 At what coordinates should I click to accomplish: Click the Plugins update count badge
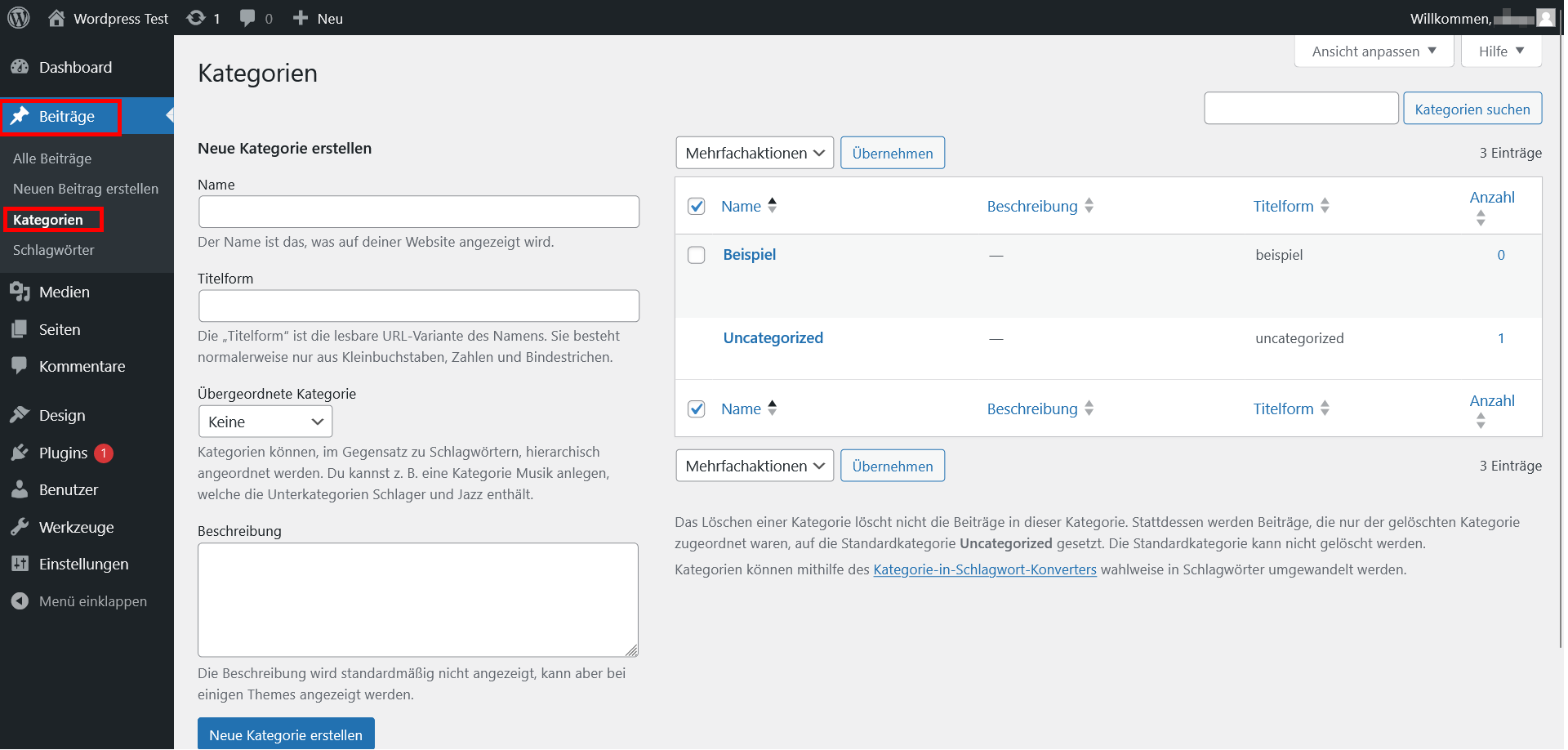tap(104, 453)
